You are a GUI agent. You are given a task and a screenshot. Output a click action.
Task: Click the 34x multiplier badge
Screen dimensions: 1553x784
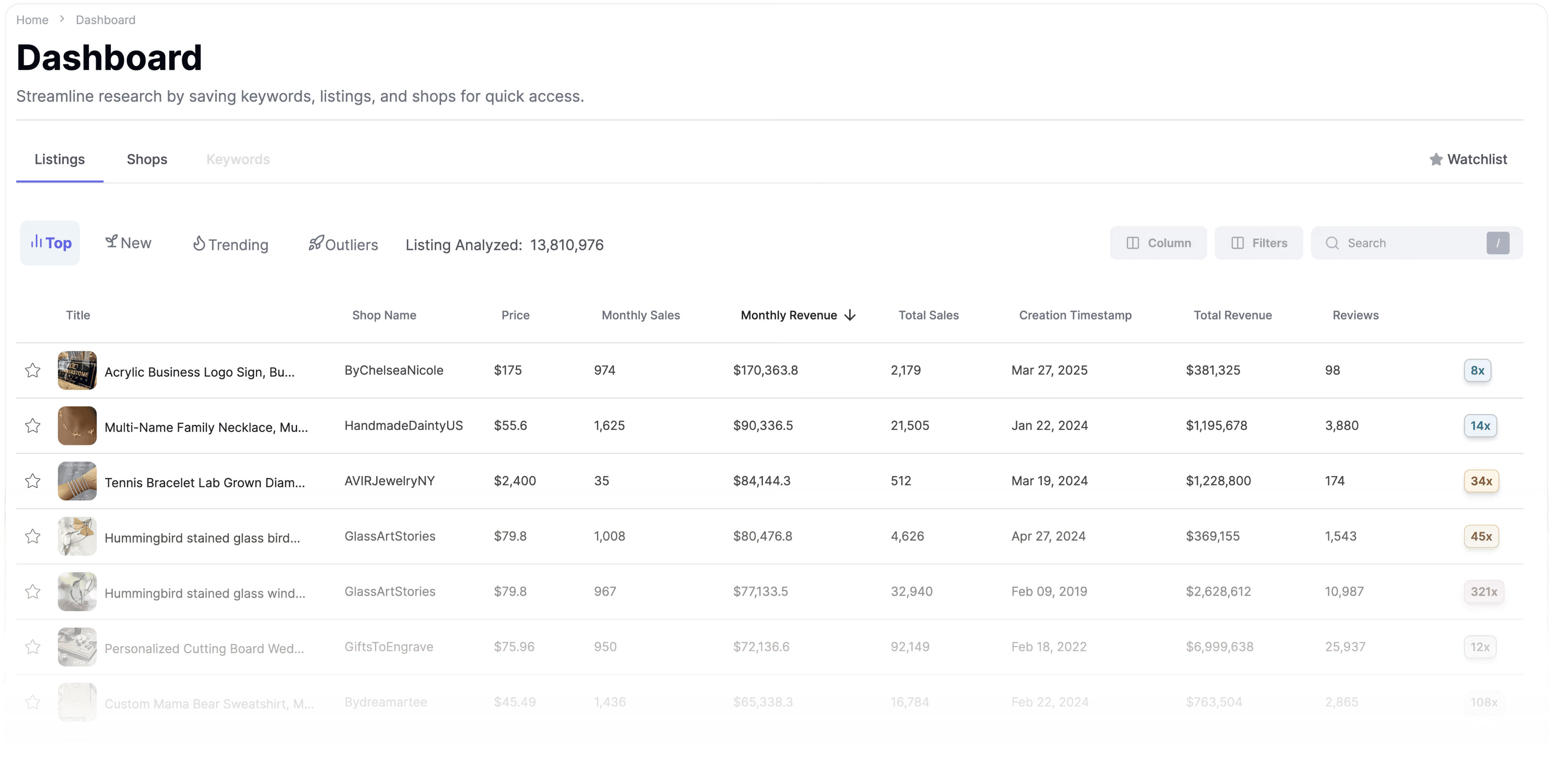point(1481,481)
